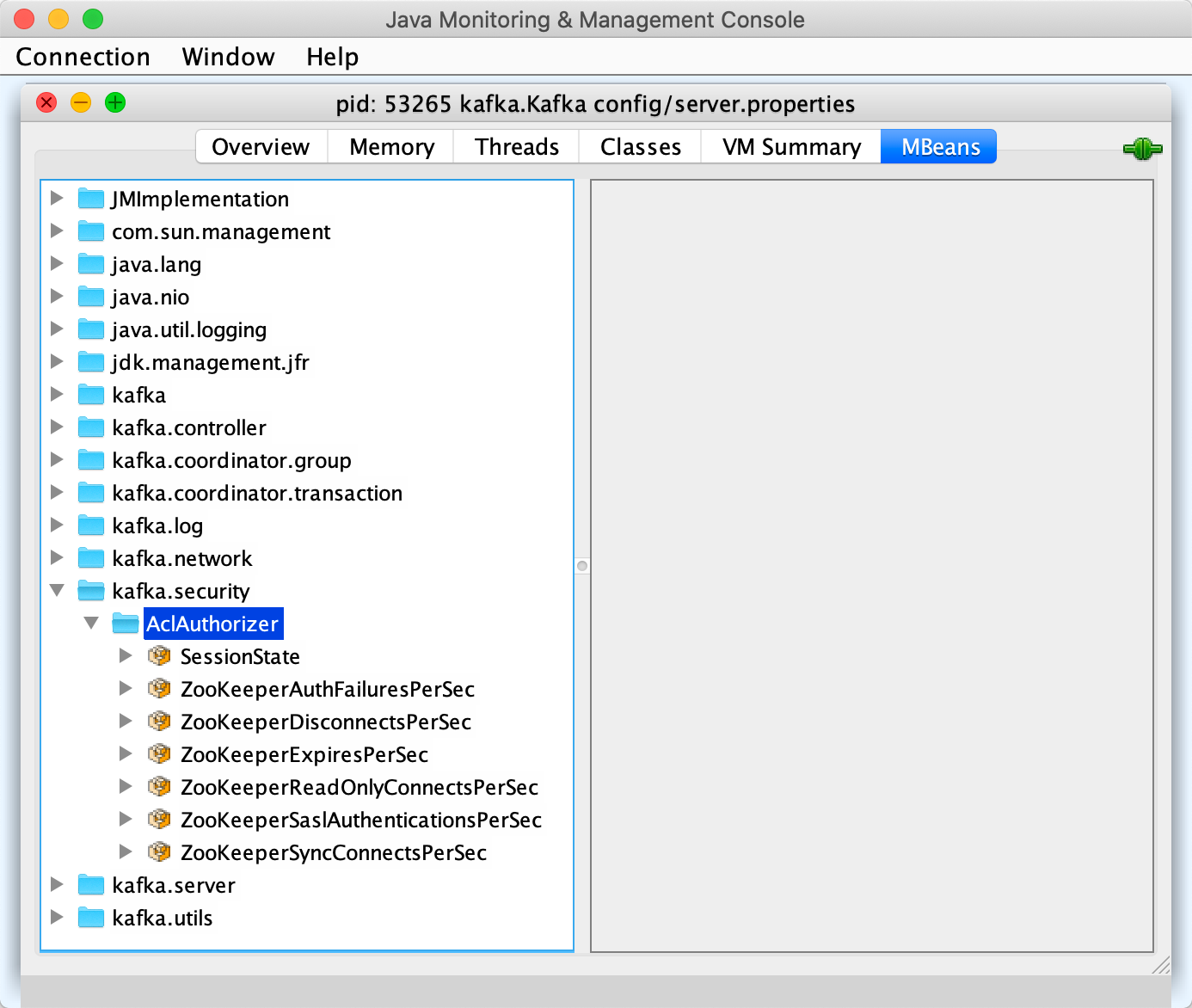The height and width of the screenshot is (1008, 1192).
Task: Click the kafka.server folder icon
Action: [x=90, y=885]
